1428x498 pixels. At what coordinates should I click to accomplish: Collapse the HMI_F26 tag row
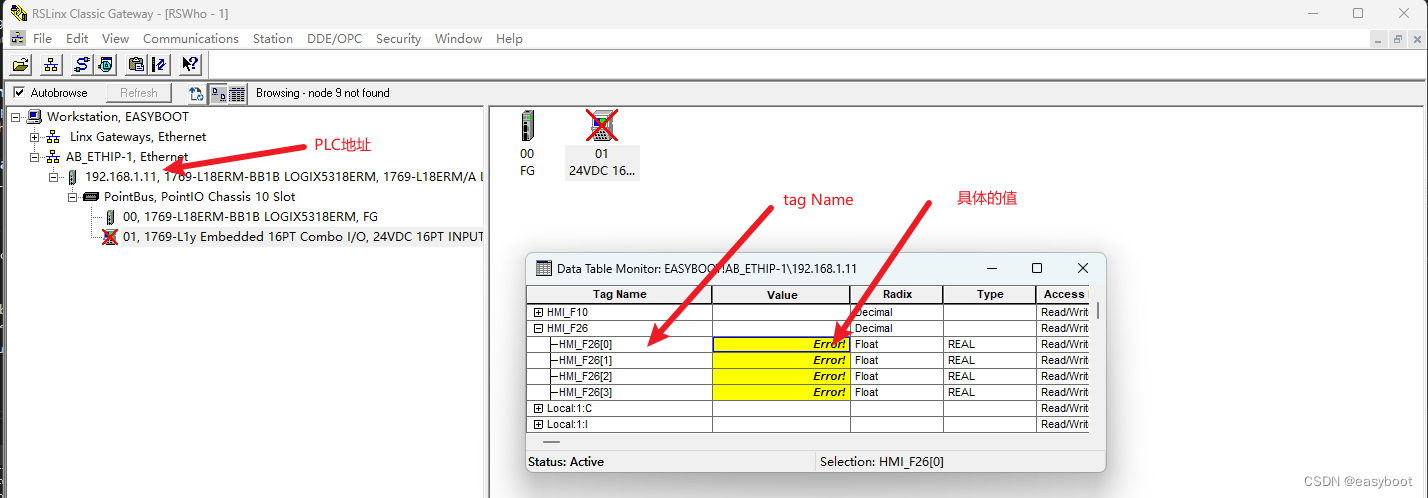538,328
